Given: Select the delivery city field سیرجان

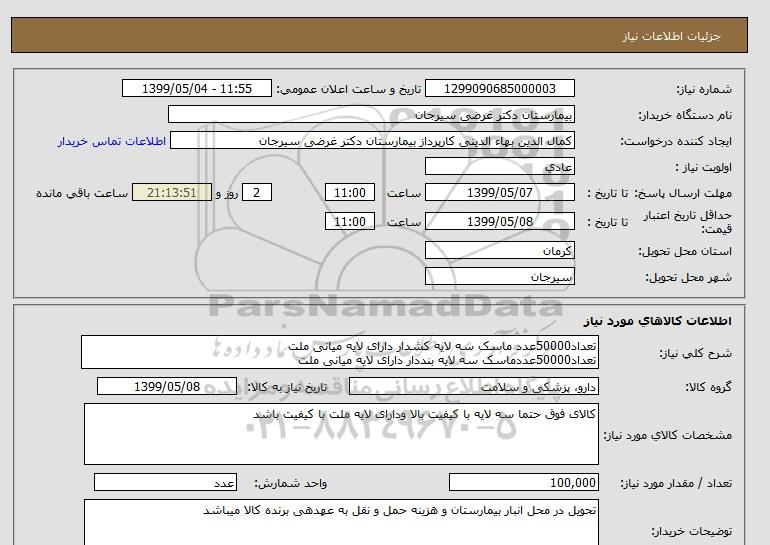Looking at the screenshot, I should tap(499, 276).
